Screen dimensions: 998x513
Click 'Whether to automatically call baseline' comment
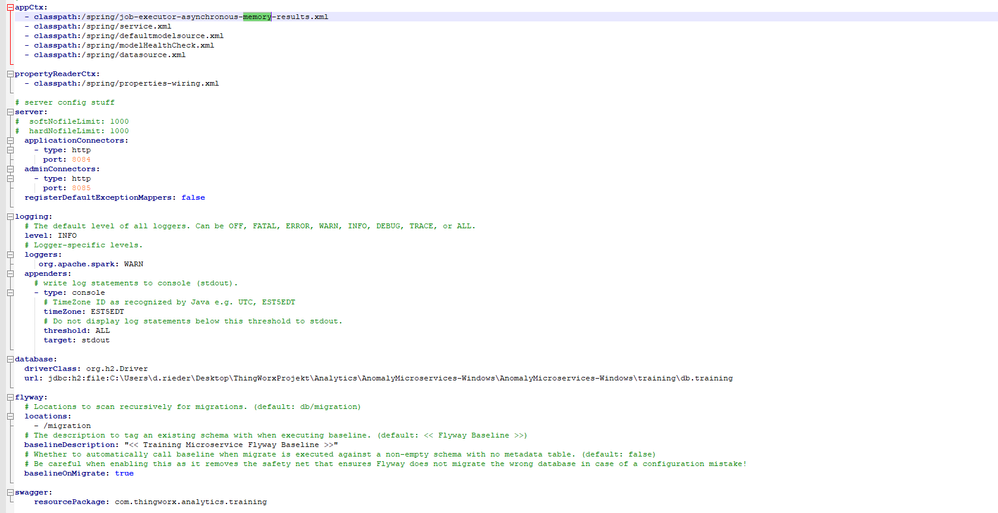click(340, 454)
